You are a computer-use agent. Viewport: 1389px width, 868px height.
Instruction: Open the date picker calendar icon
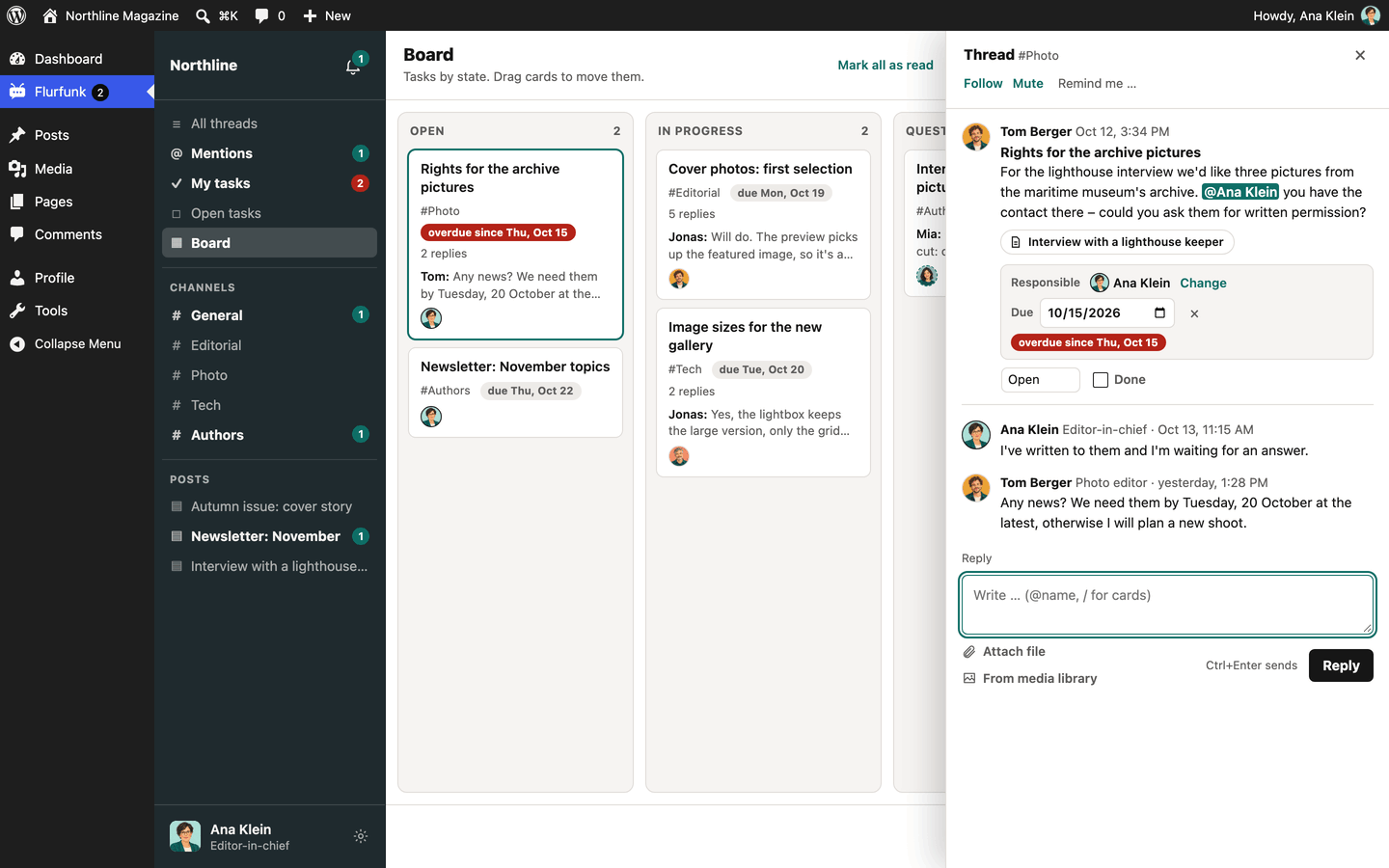coord(1159,312)
